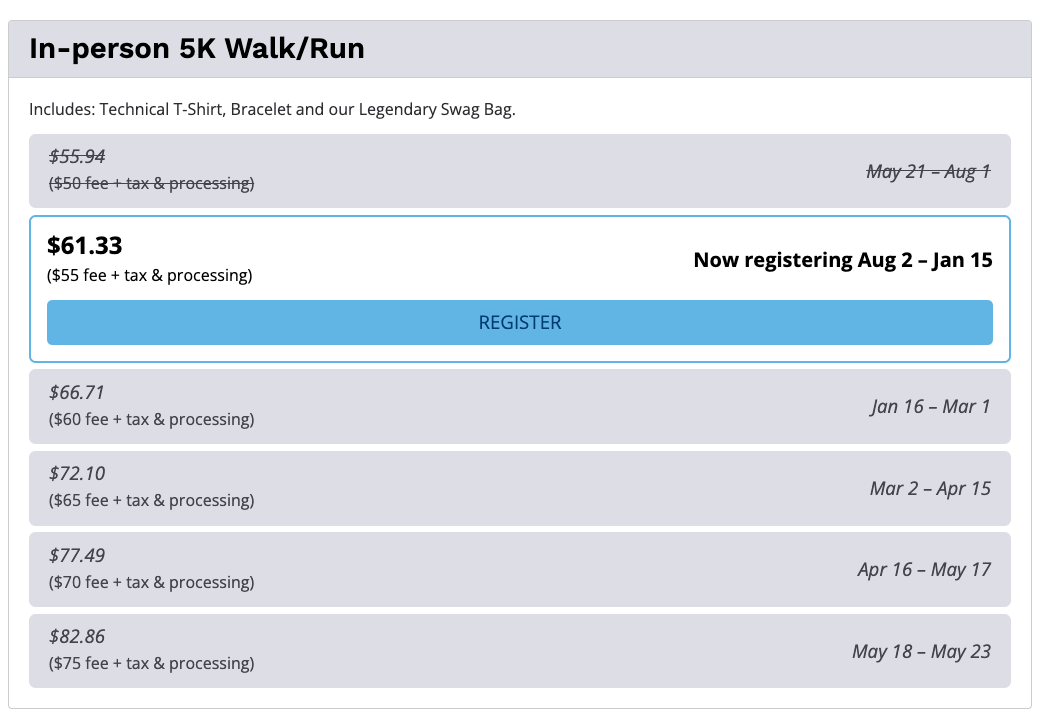The width and height of the screenshot is (1045, 725).
Task: Click the Mar 2 – Apr 15 date range
Action: pyautogui.click(x=930, y=488)
